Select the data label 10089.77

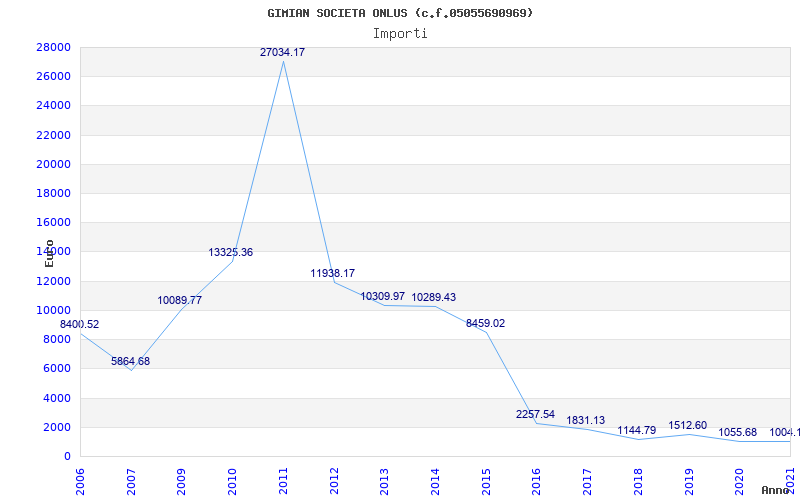click(x=180, y=300)
